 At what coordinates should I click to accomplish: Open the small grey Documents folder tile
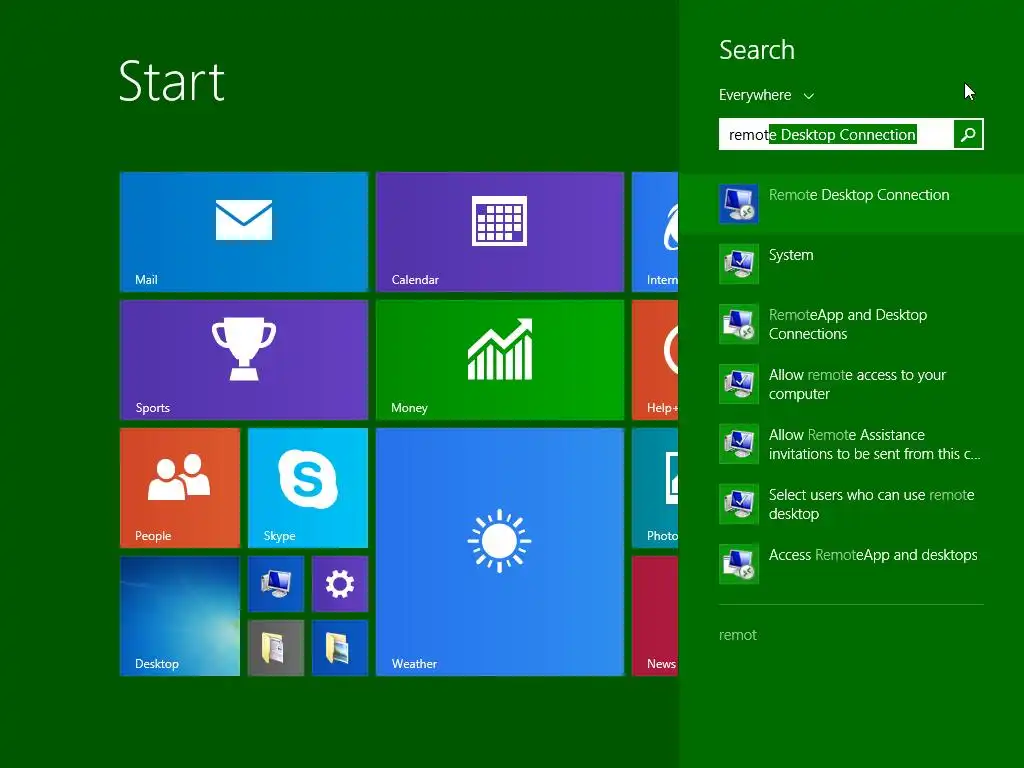point(276,648)
